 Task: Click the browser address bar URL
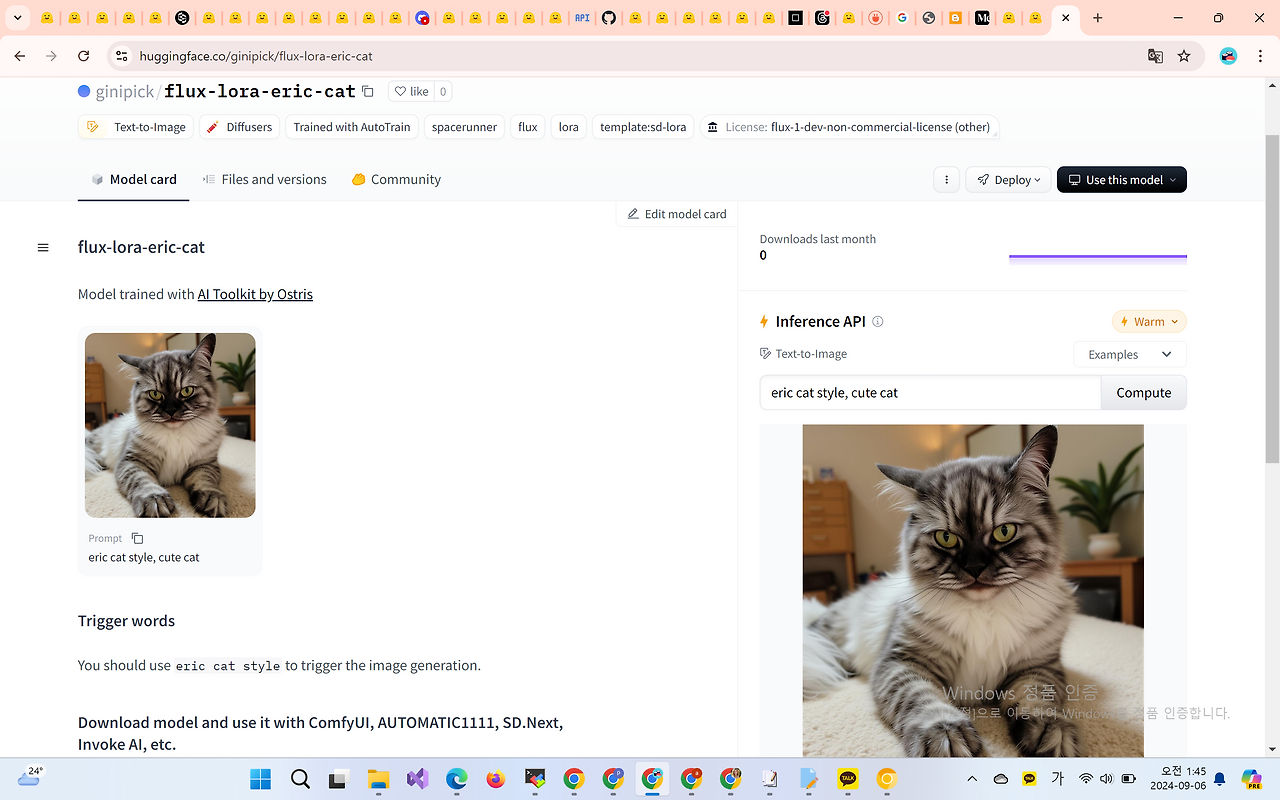256,56
